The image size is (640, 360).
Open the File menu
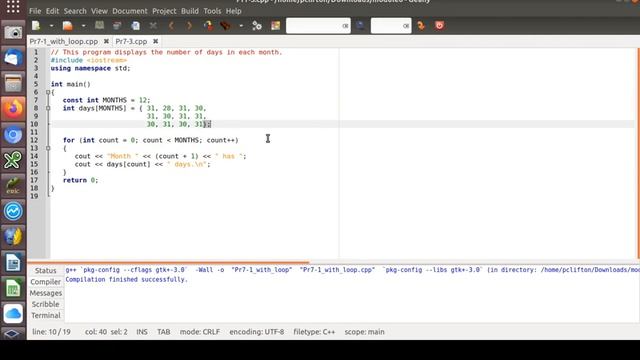pyautogui.click(x=35, y=11)
